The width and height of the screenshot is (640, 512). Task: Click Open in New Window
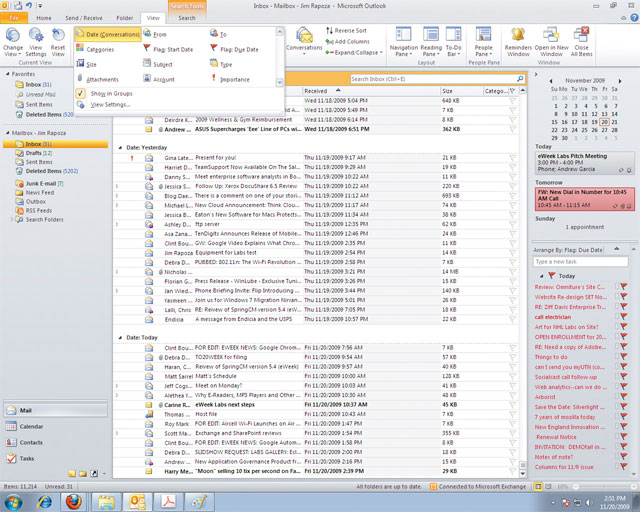pos(551,42)
